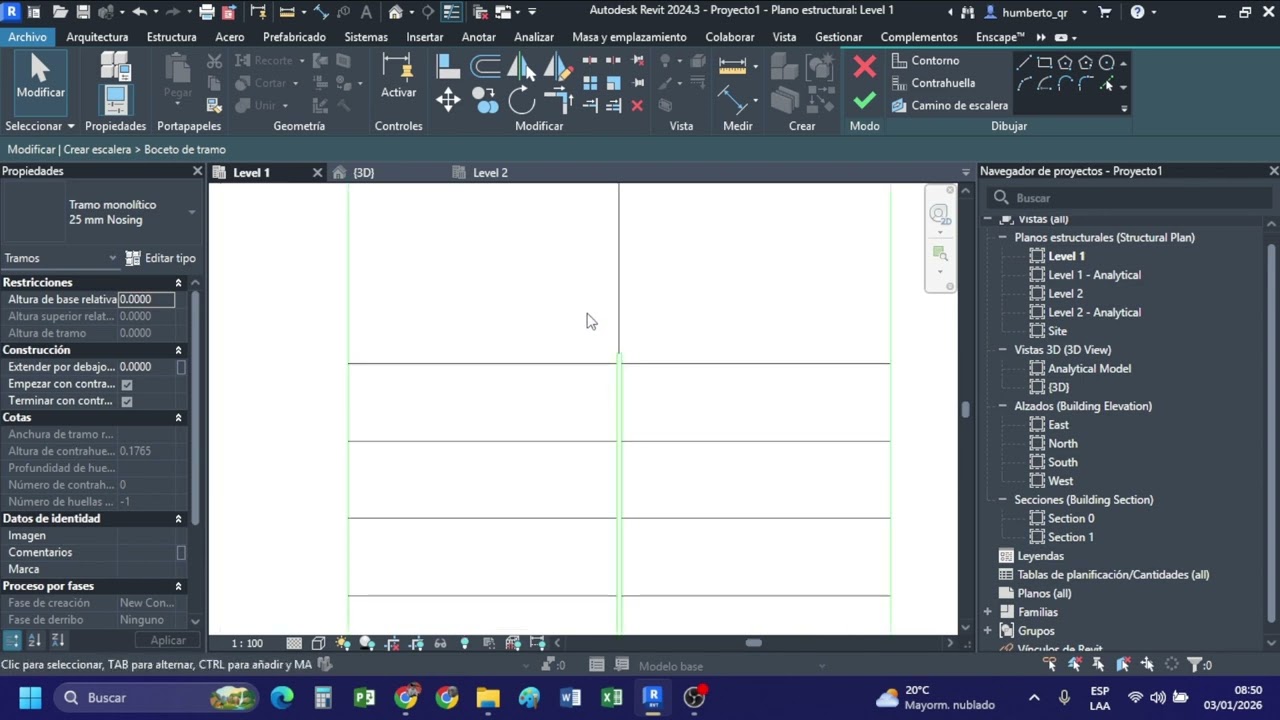
Task: Click the Undo arrow in quick access toolbar
Action: coord(139,12)
